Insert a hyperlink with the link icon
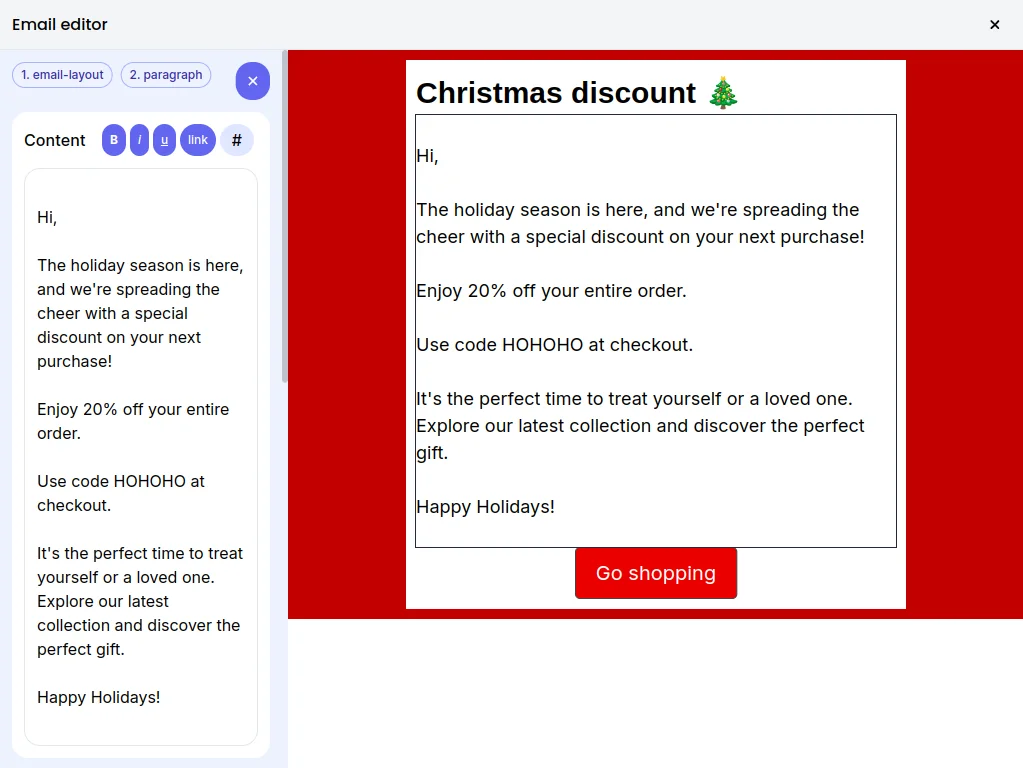The height and width of the screenshot is (768, 1023). click(197, 140)
